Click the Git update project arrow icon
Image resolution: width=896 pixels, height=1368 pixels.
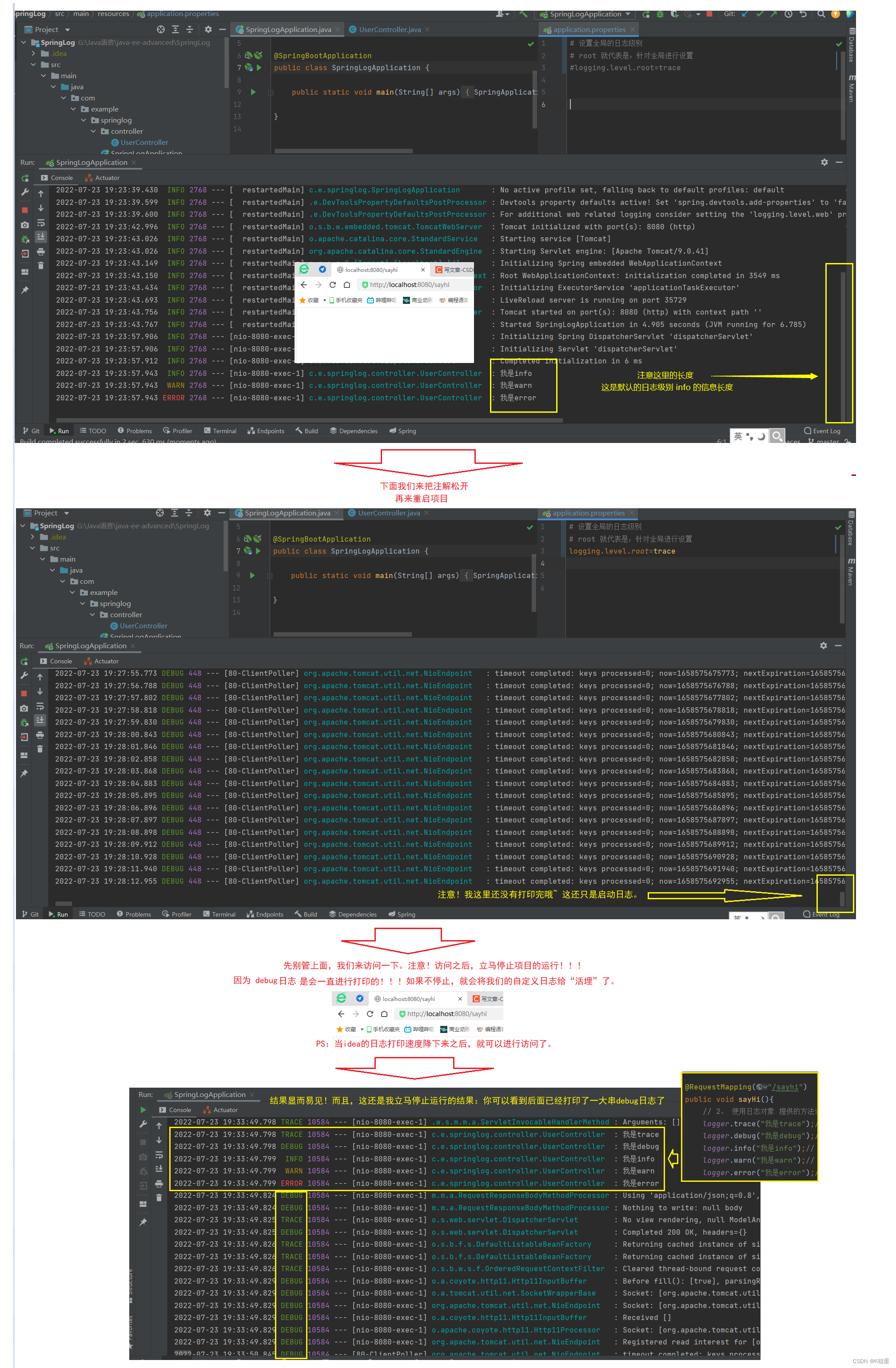pos(745,14)
